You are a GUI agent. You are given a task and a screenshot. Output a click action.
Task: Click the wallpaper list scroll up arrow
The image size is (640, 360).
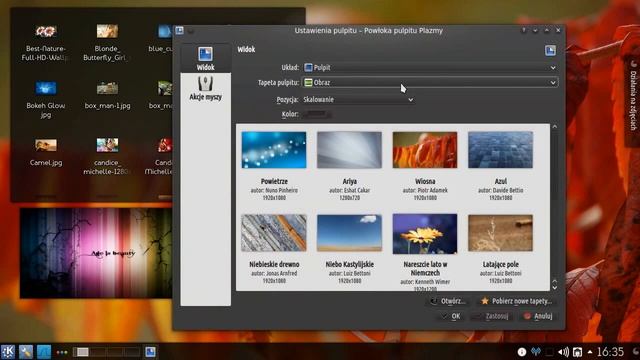click(554, 127)
